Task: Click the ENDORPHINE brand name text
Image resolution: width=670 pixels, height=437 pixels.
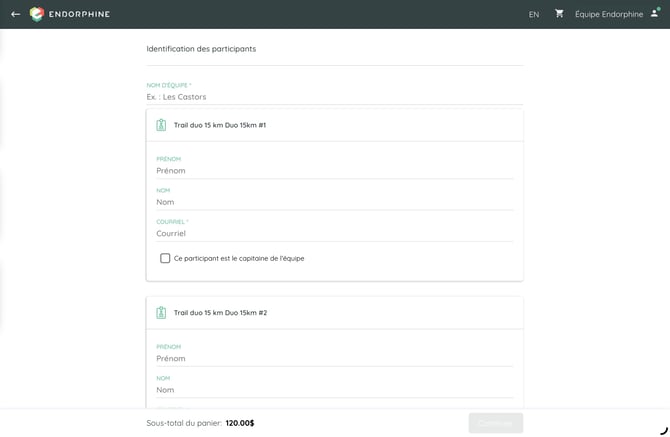Action: point(79,14)
